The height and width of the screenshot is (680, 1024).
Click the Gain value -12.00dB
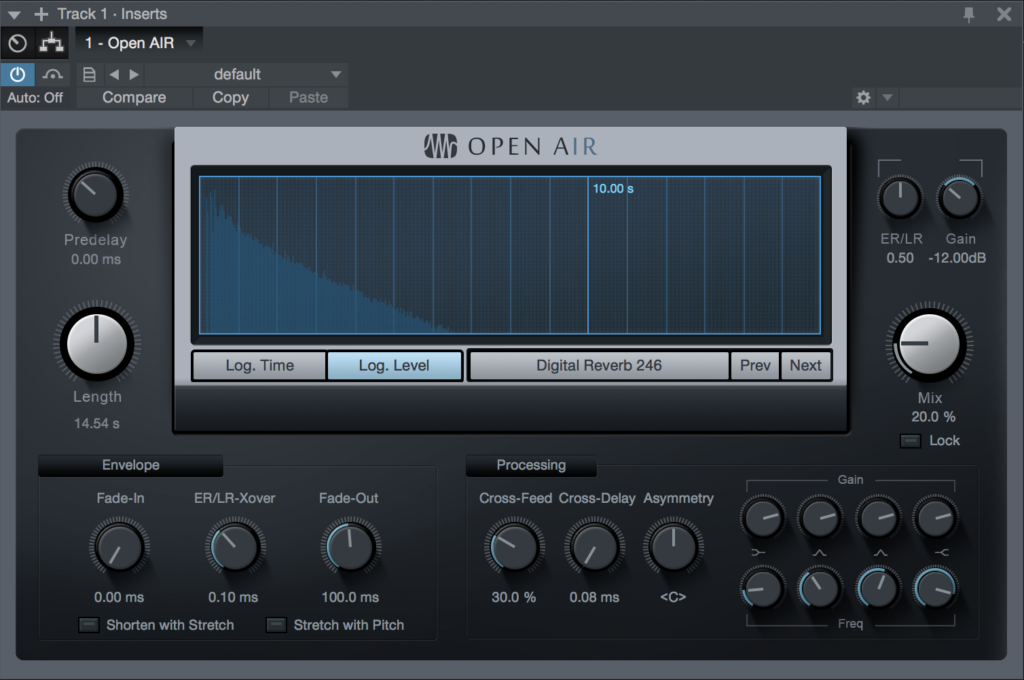(957, 258)
